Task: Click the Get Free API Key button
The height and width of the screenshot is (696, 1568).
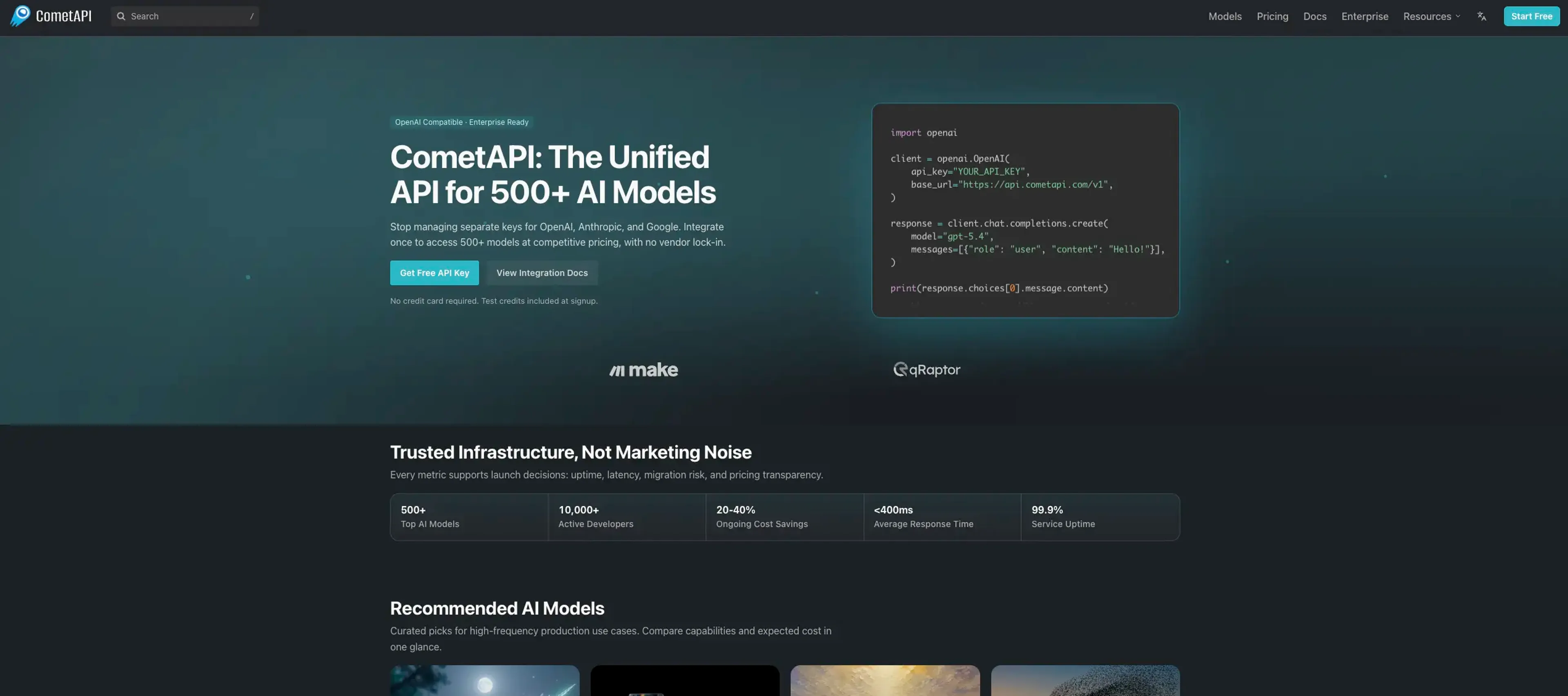Action: (434, 273)
